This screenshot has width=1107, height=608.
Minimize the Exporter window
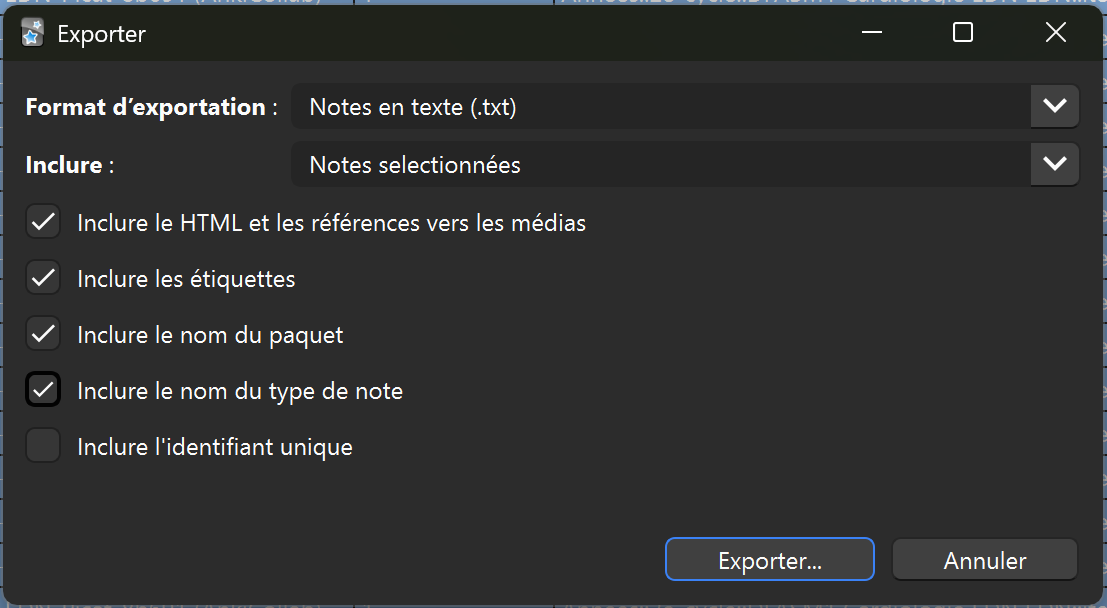point(871,32)
